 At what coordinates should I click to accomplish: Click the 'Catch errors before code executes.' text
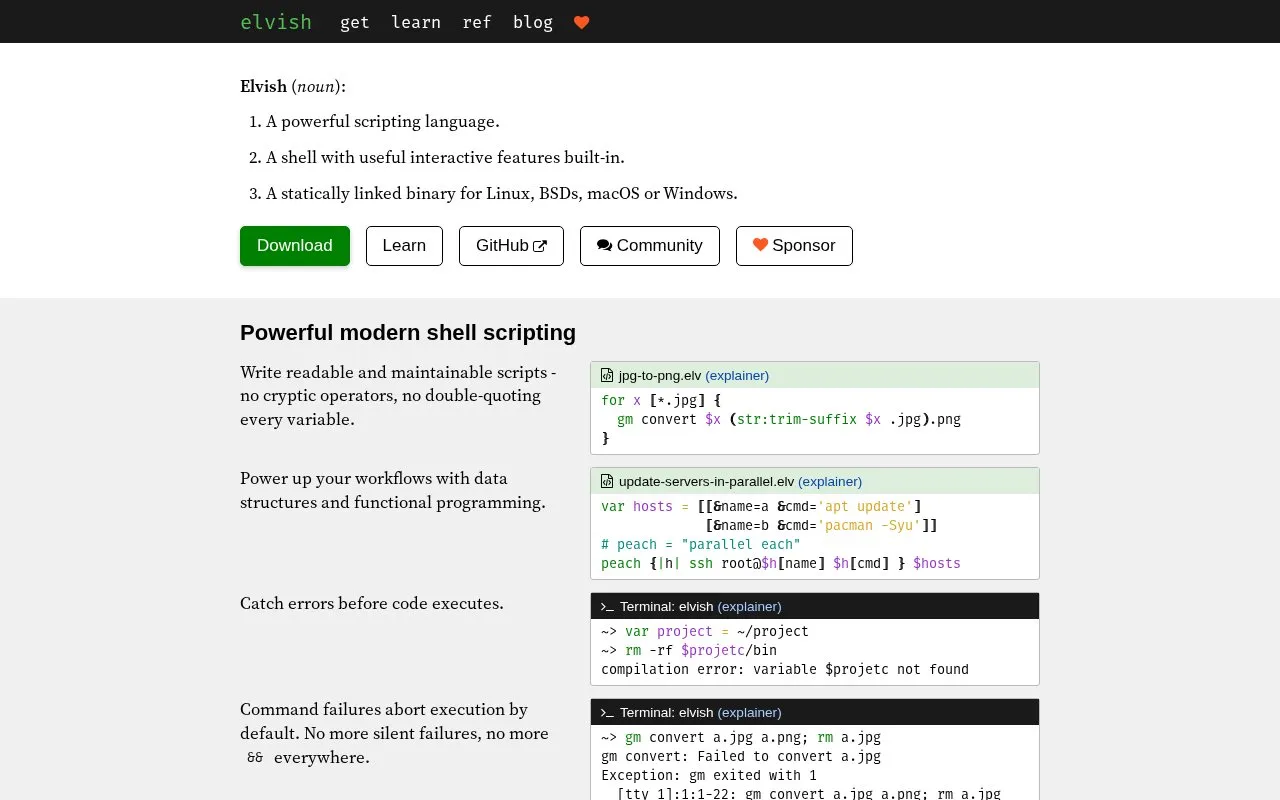[372, 604]
